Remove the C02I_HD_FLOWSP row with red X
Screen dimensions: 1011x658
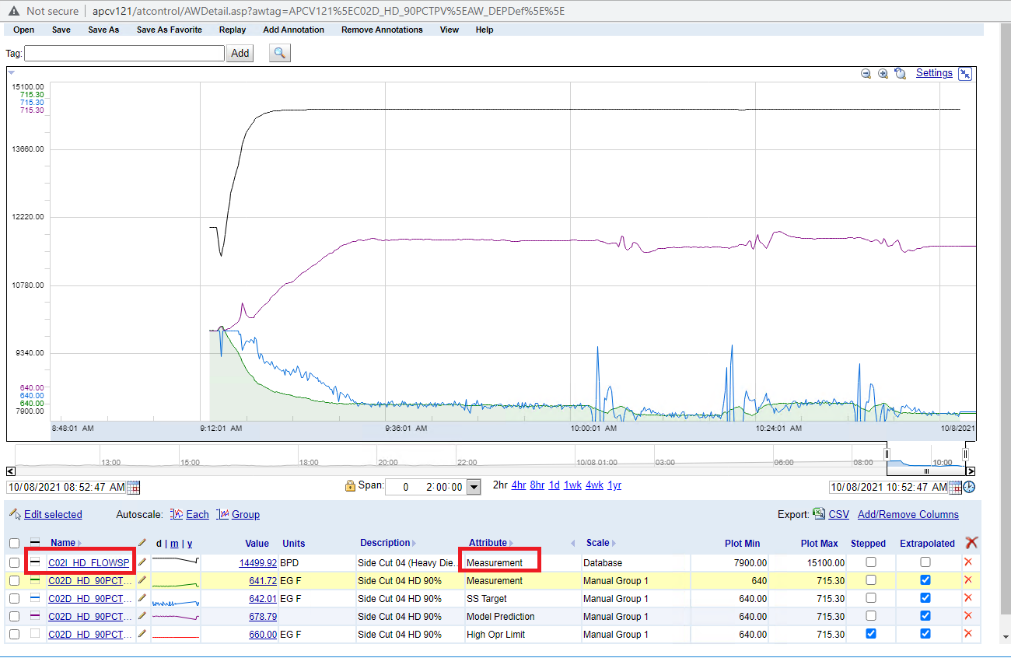pyautogui.click(x=967, y=563)
